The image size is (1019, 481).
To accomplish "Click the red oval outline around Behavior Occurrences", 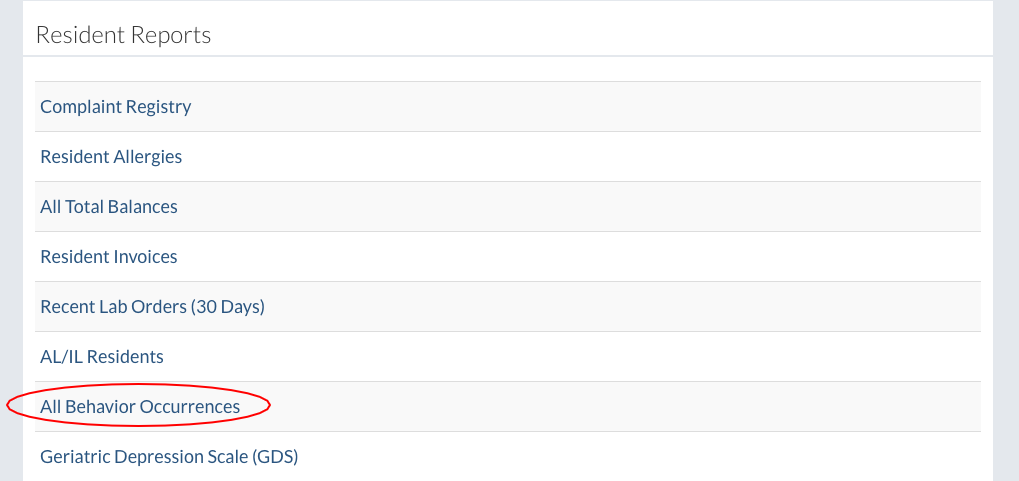I will [x=269, y=405].
